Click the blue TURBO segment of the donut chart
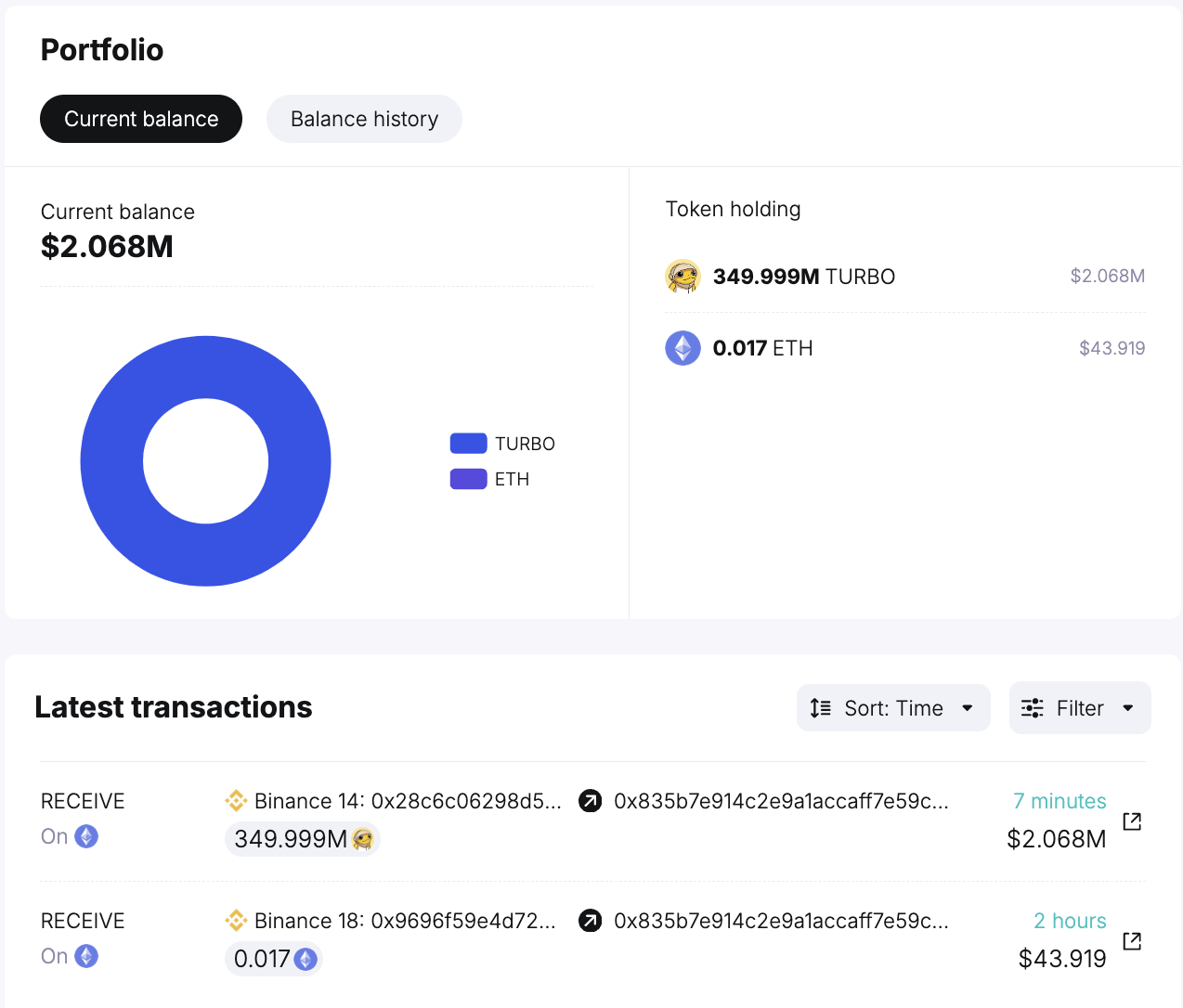Image resolution: width=1183 pixels, height=1008 pixels. pyautogui.click(x=205, y=362)
